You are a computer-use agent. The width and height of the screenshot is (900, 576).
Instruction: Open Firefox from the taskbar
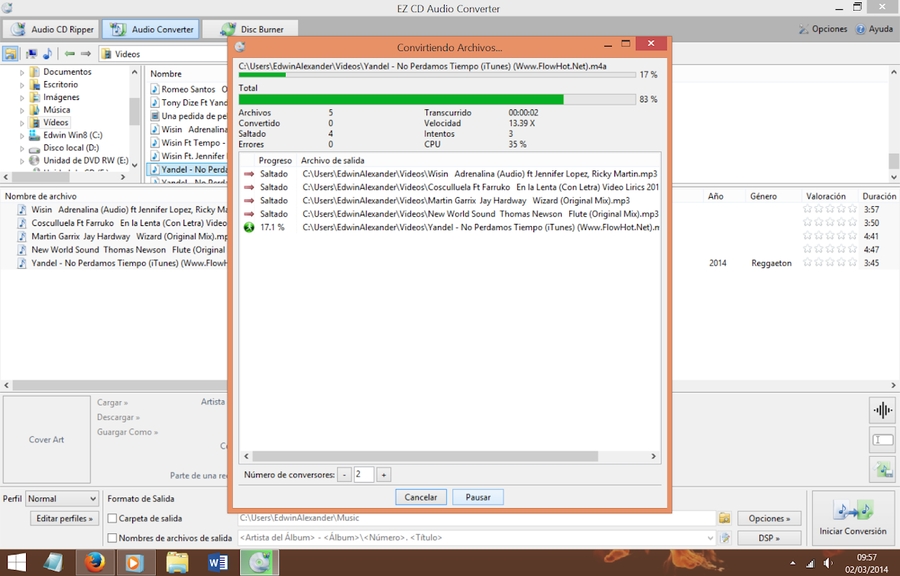click(95, 563)
